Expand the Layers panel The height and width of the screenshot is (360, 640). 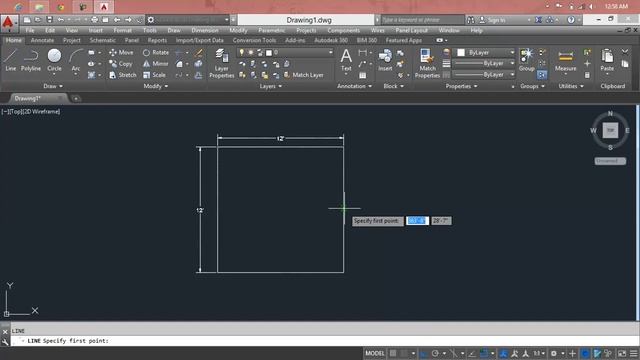click(271, 86)
